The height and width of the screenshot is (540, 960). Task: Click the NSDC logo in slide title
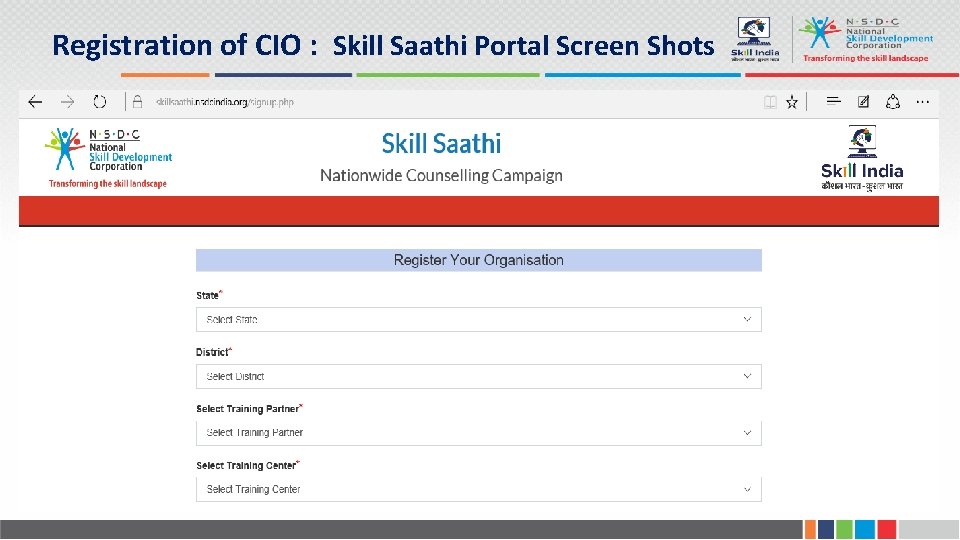tap(866, 40)
